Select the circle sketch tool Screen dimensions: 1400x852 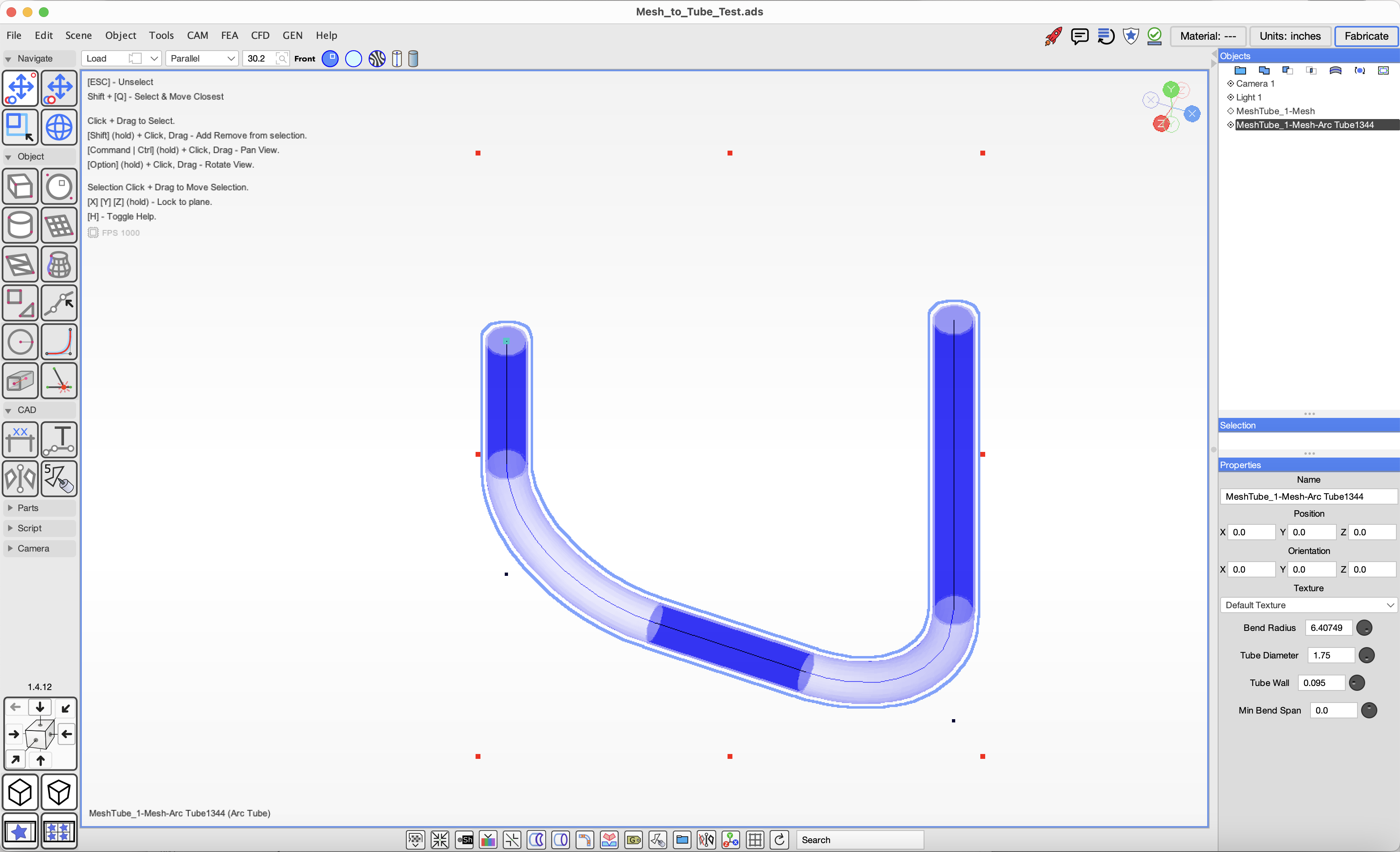[x=20, y=342]
